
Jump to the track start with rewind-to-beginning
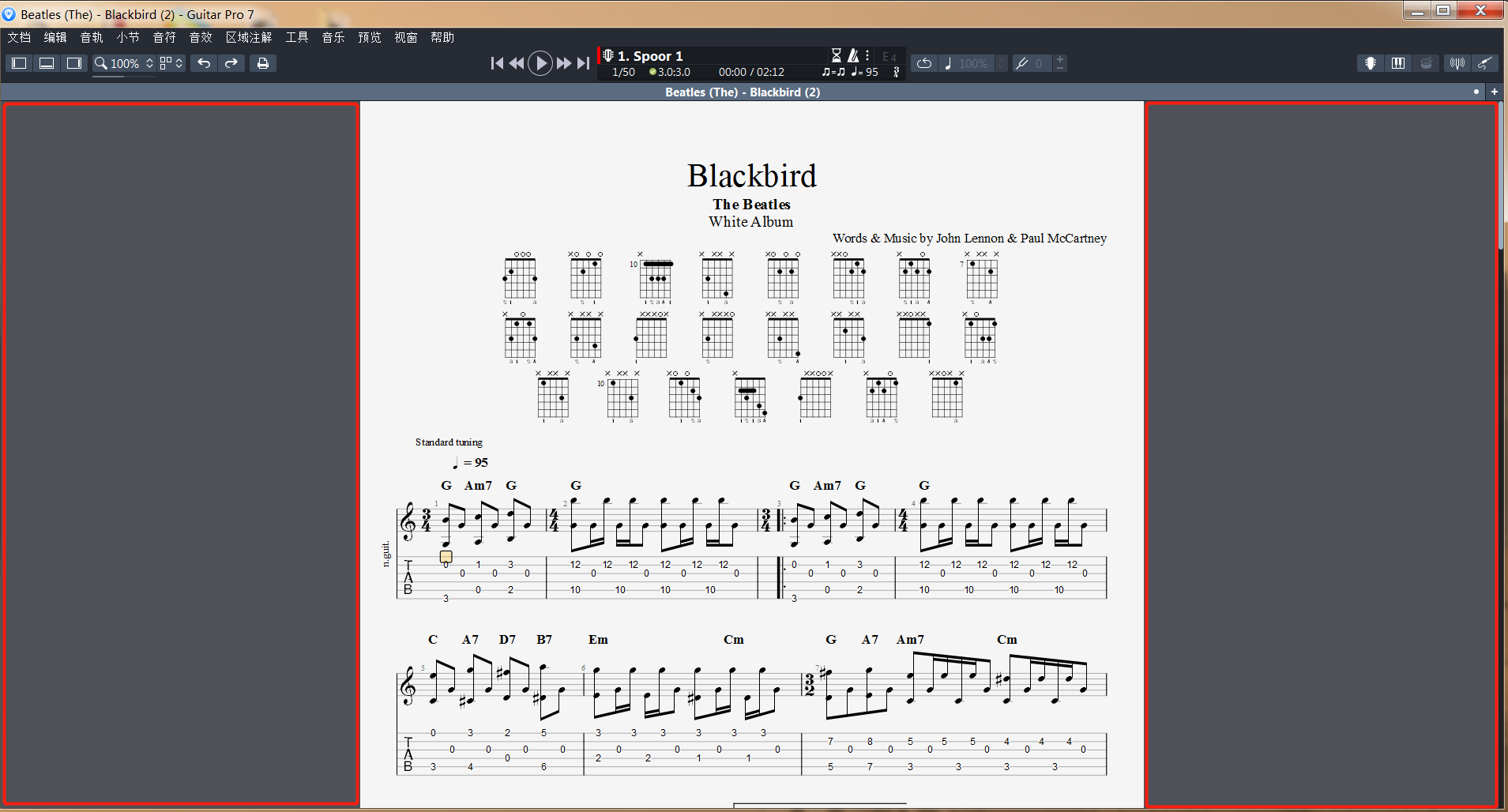coord(497,63)
